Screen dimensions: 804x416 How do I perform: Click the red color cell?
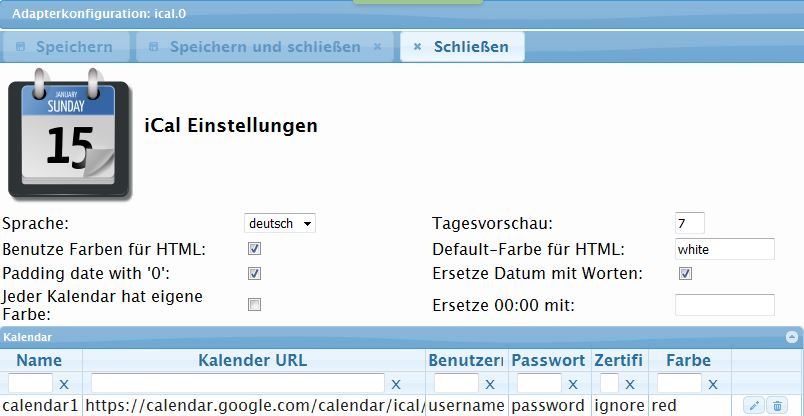coord(690,406)
